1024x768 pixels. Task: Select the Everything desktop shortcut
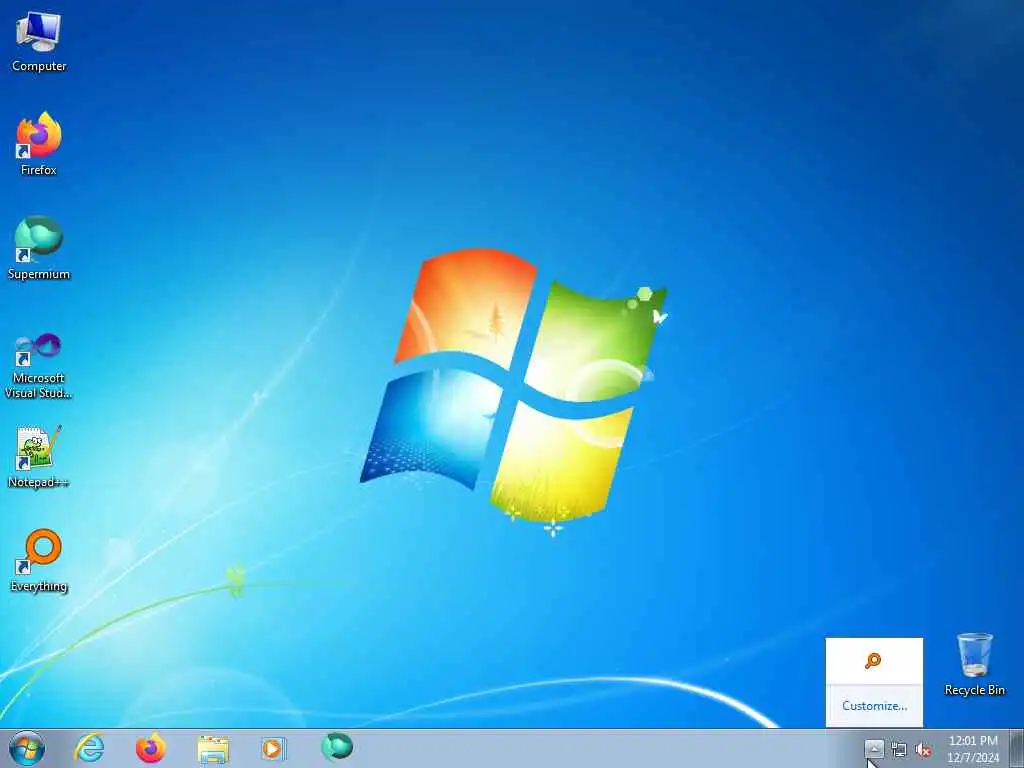click(39, 560)
